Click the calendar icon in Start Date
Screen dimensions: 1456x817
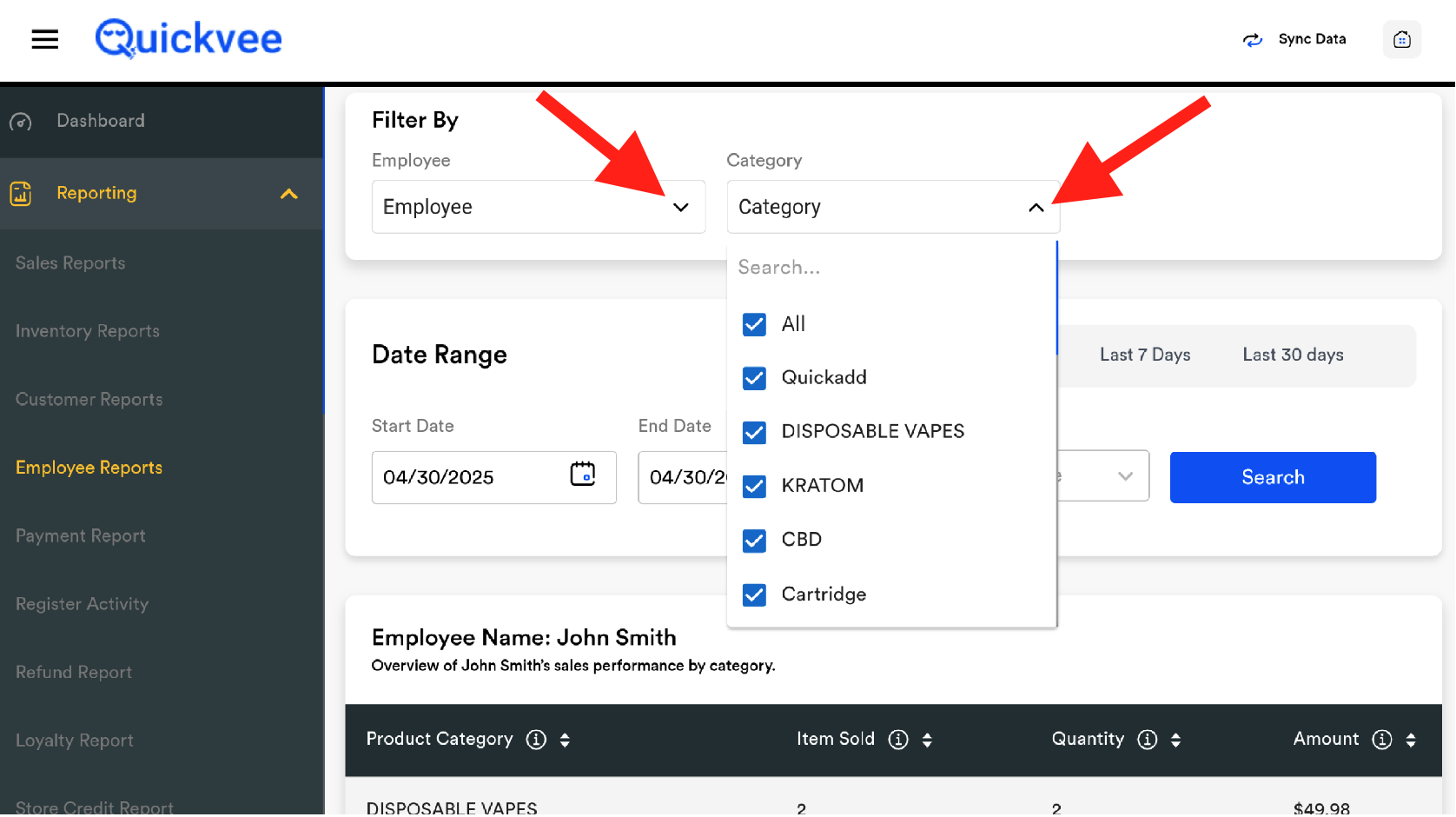coord(582,475)
